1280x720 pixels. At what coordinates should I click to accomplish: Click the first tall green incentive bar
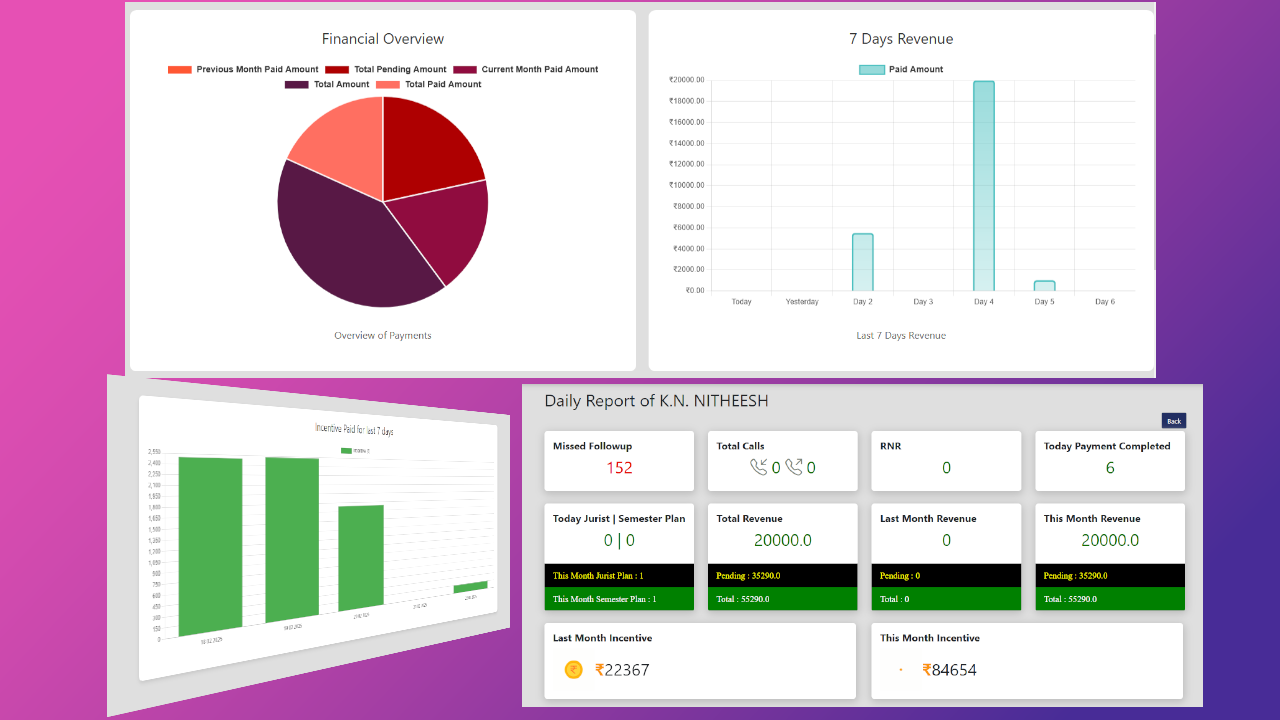(x=210, y=545)
